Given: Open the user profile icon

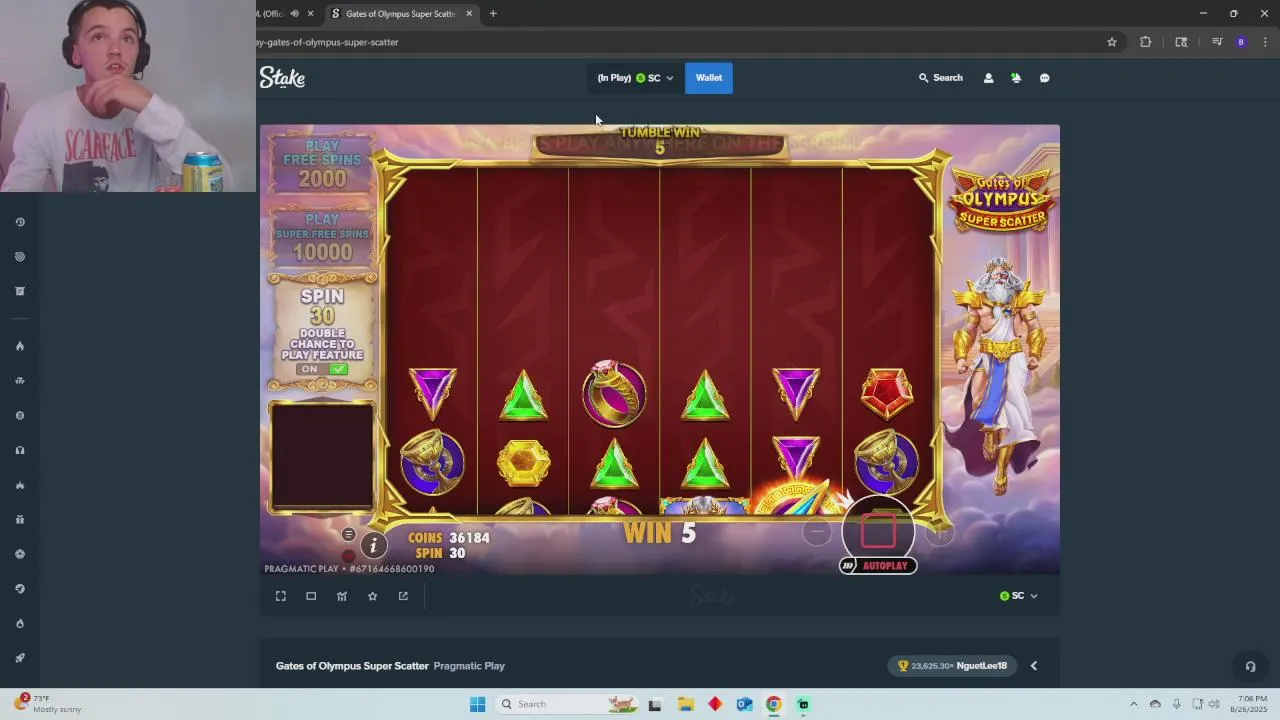Looking at the screenshot, I should point(988,78).
